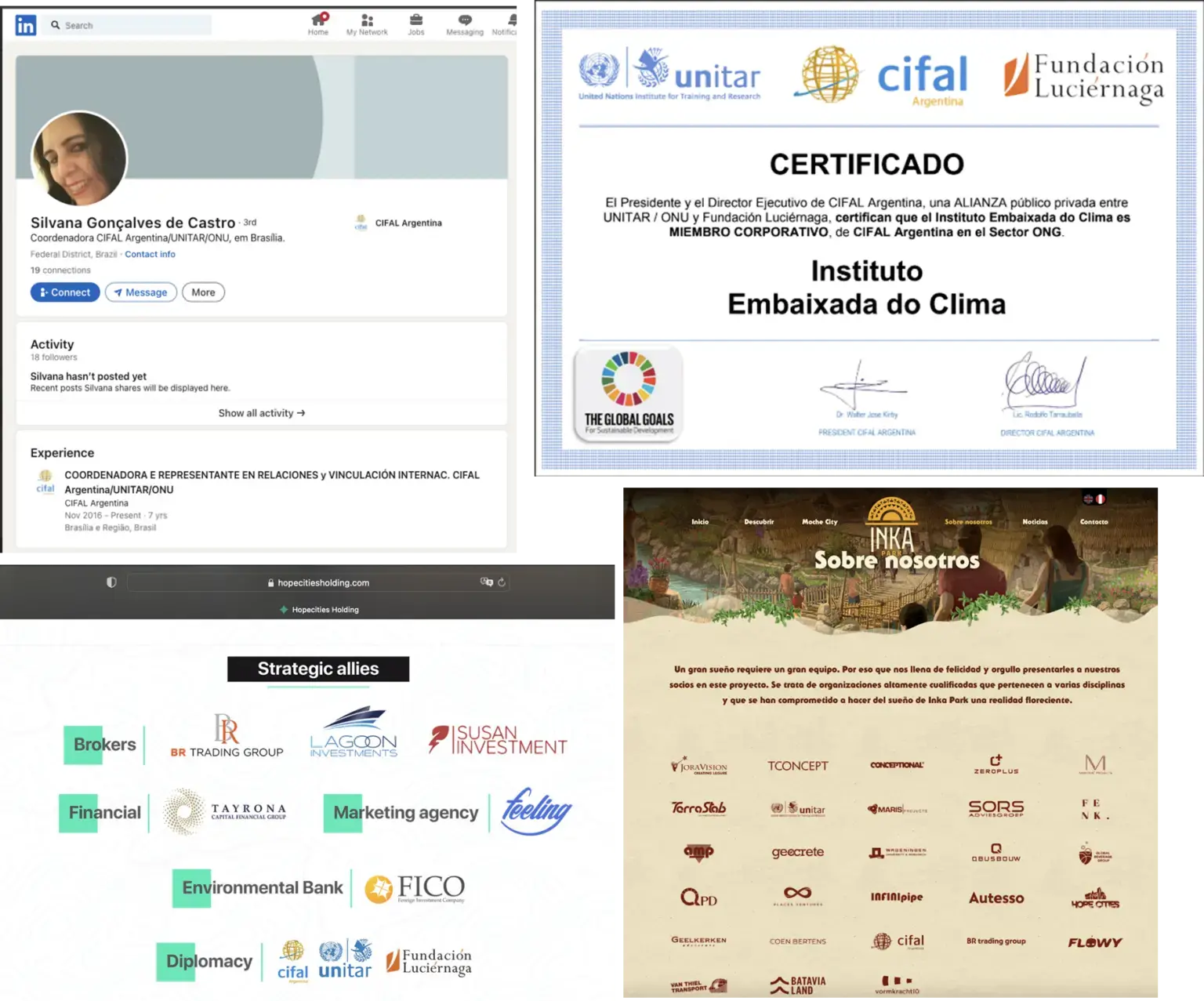Click Tayrona Capital Financial Group logo

(225, 811)
